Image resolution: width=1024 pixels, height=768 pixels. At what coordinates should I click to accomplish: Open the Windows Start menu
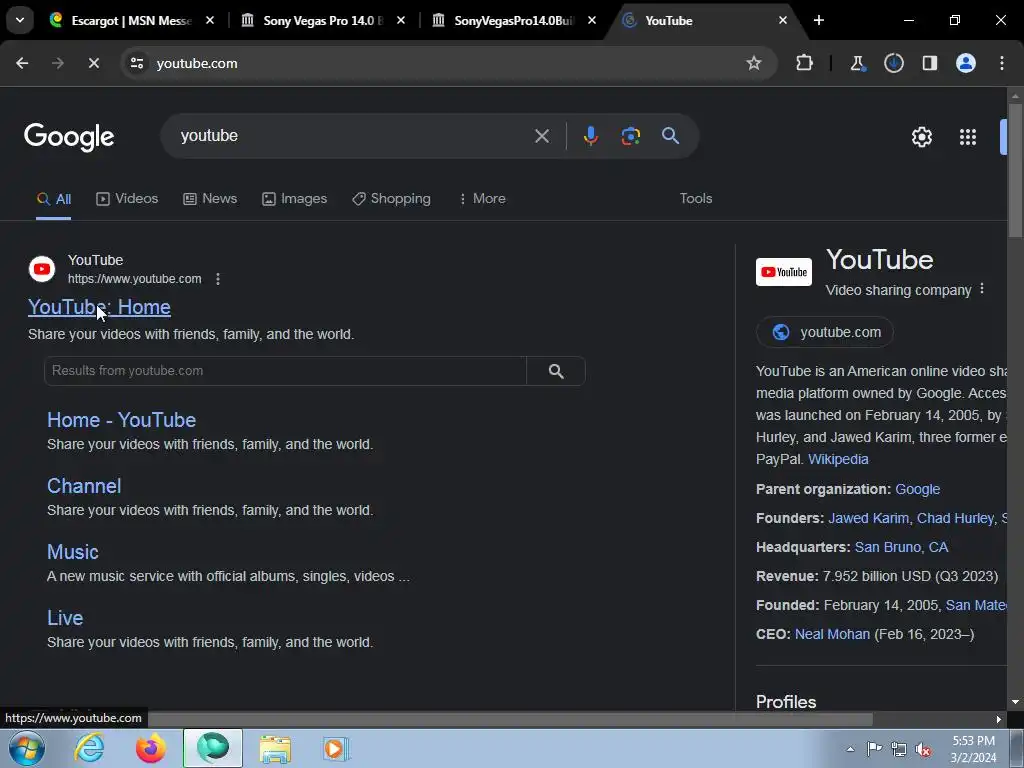(26, 748)
